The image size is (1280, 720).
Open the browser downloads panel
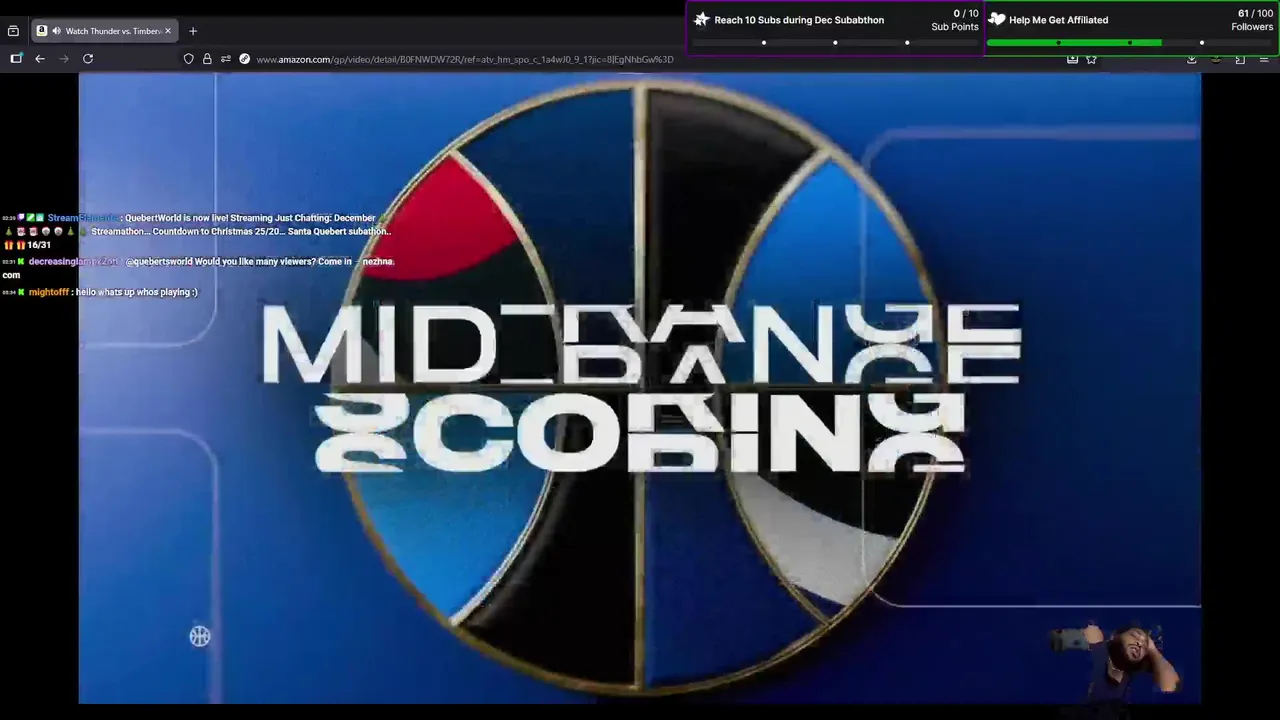click(x=1192, y=59)
